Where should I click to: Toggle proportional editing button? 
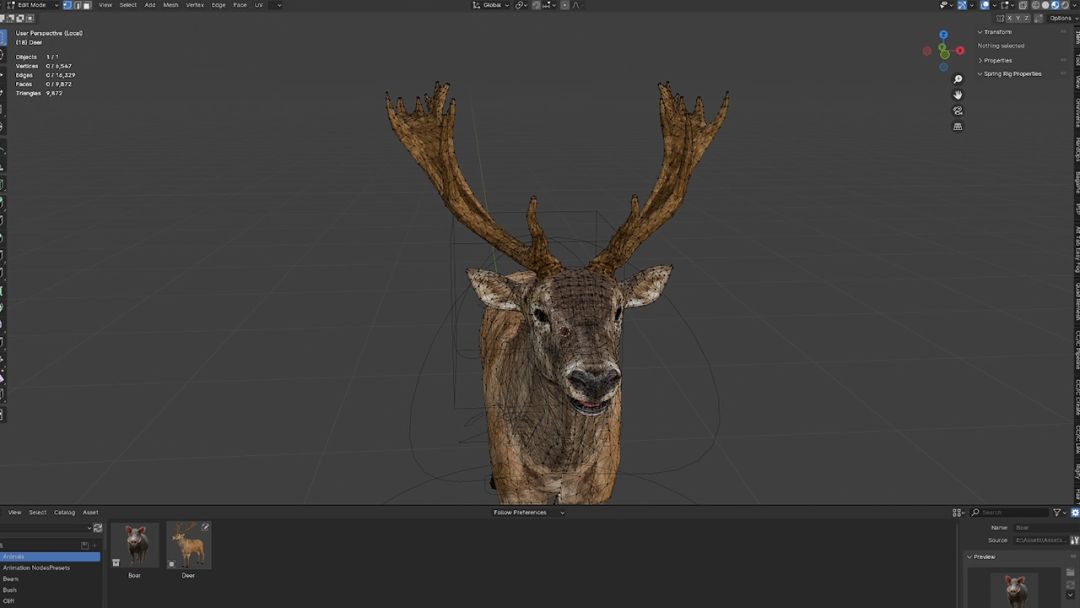click(x=565, y=5)
